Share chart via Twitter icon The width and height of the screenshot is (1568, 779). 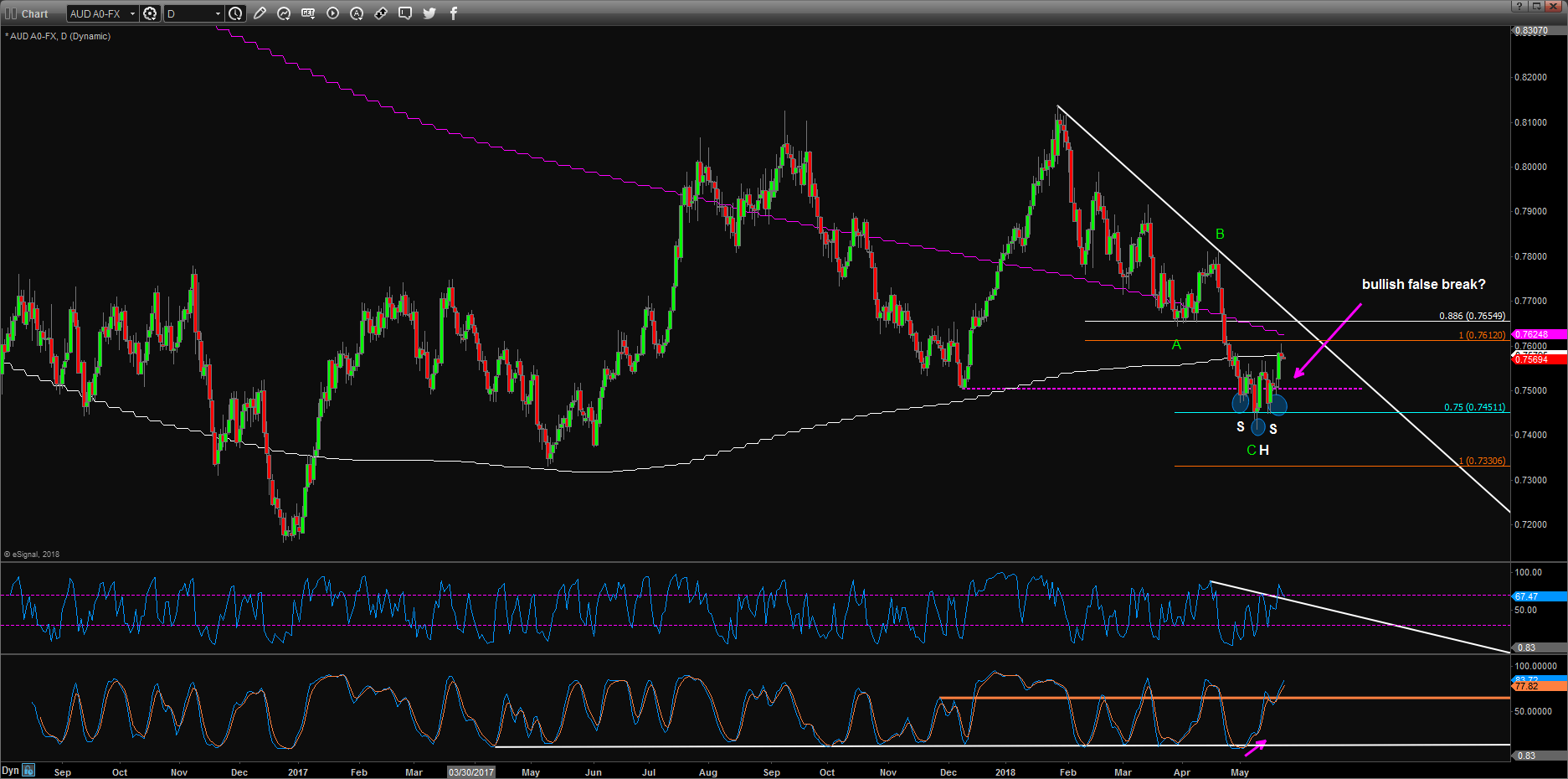[429, 13]
